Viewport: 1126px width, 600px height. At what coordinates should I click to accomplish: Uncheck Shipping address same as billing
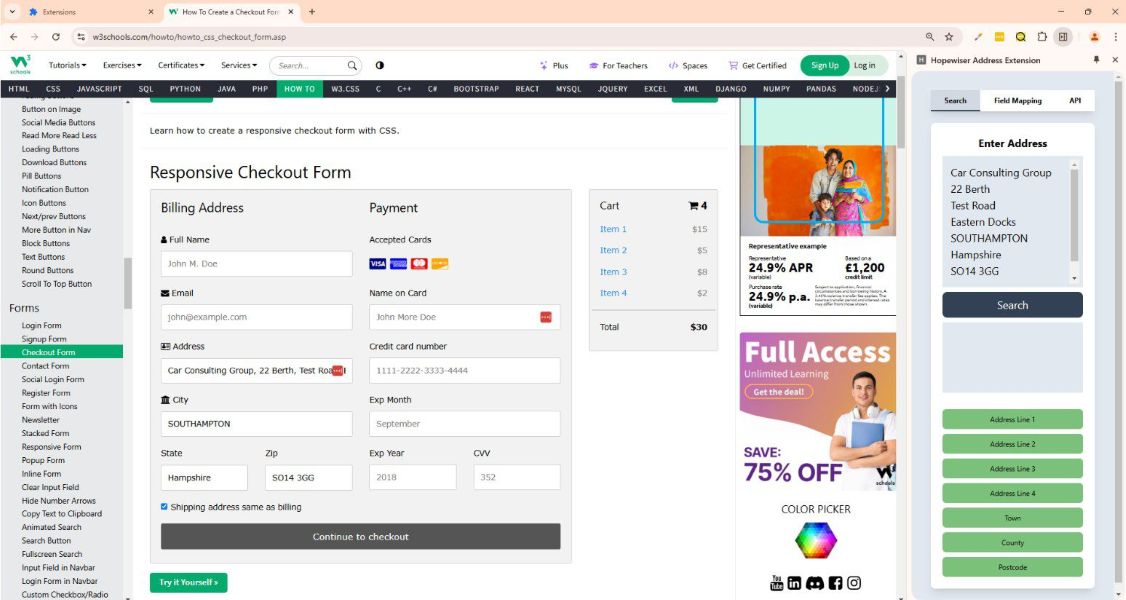pyautogui.click(x=165, y=507)
